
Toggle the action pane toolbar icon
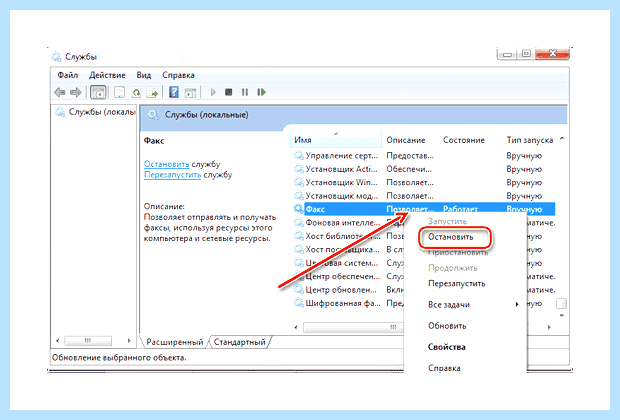(x=191, y=93)
